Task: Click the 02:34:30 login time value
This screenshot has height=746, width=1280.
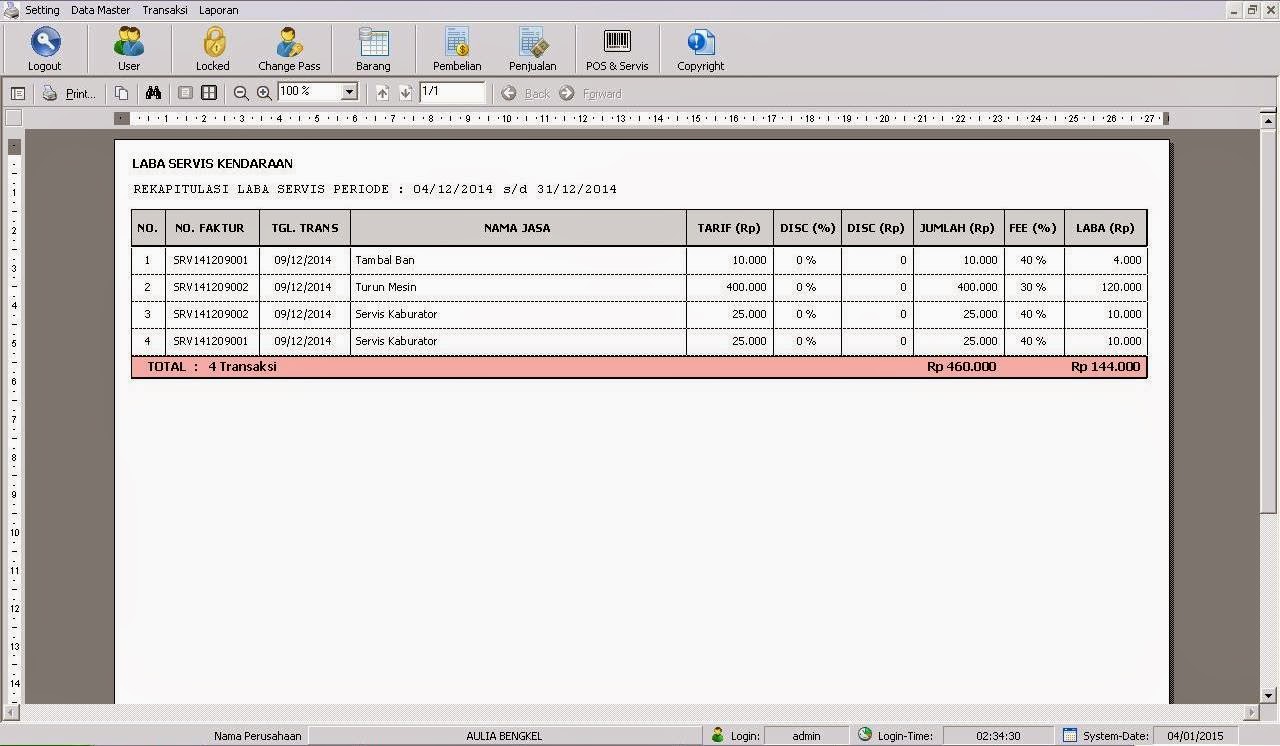Action: 998,736
